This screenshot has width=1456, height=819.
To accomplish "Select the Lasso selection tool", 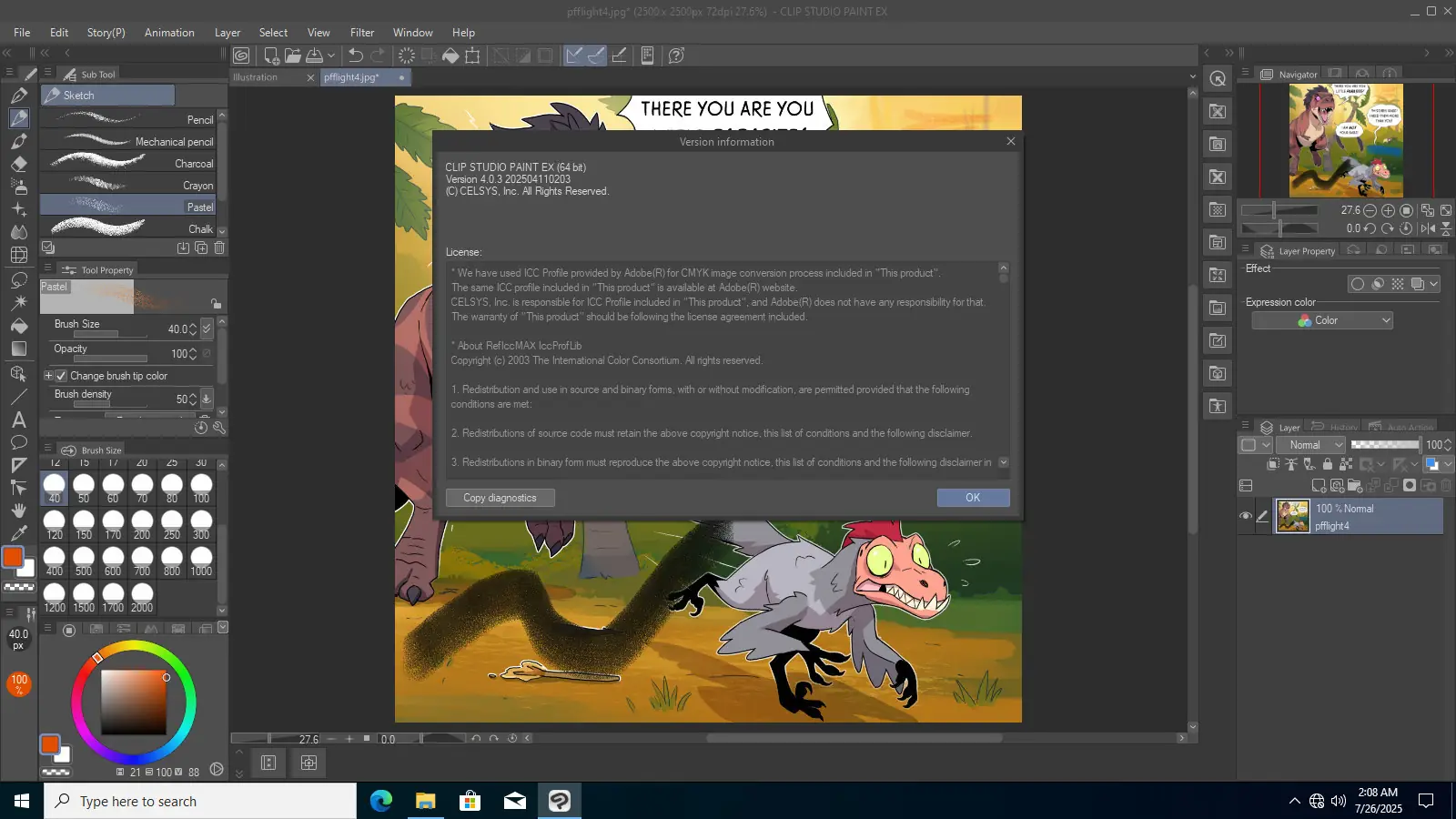I will [x=18, y=279].
